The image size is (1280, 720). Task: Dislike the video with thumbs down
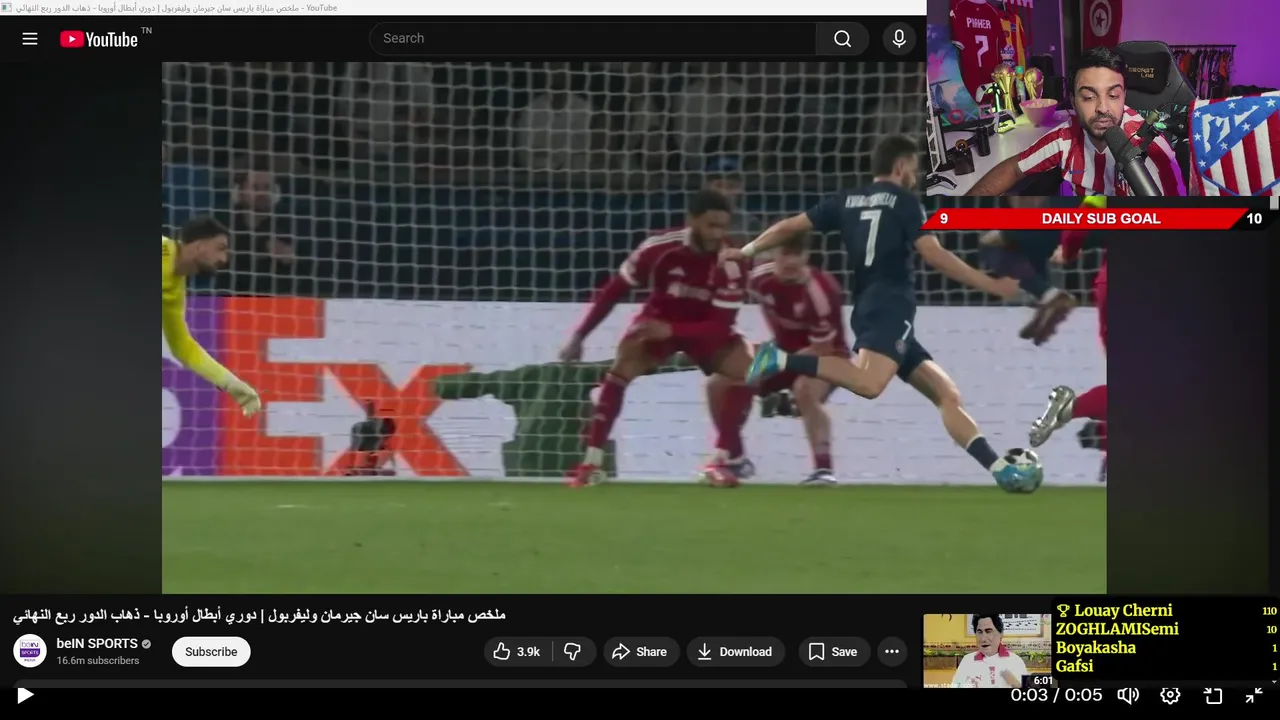click(x=573, y=652)
